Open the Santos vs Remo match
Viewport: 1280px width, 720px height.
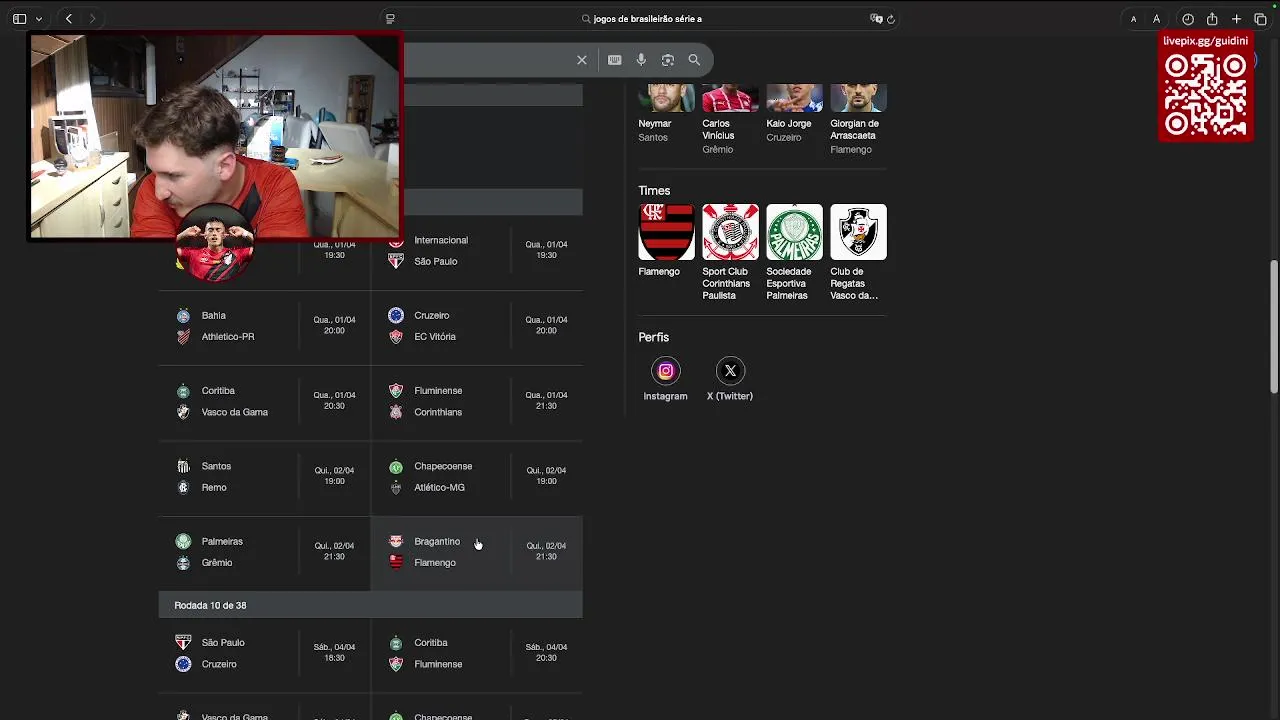[264, 477]
